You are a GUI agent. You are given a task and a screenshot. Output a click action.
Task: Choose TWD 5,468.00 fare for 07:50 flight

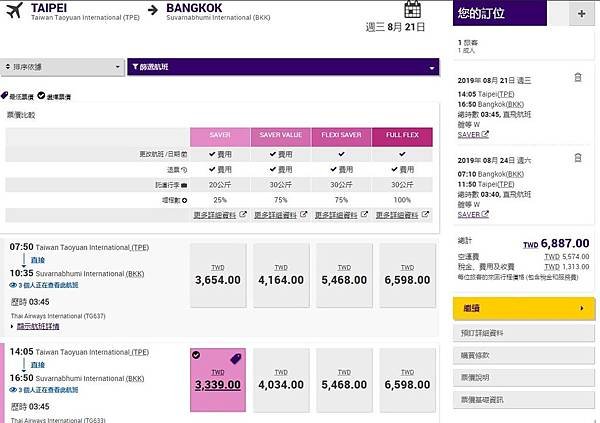coord(344,275)
